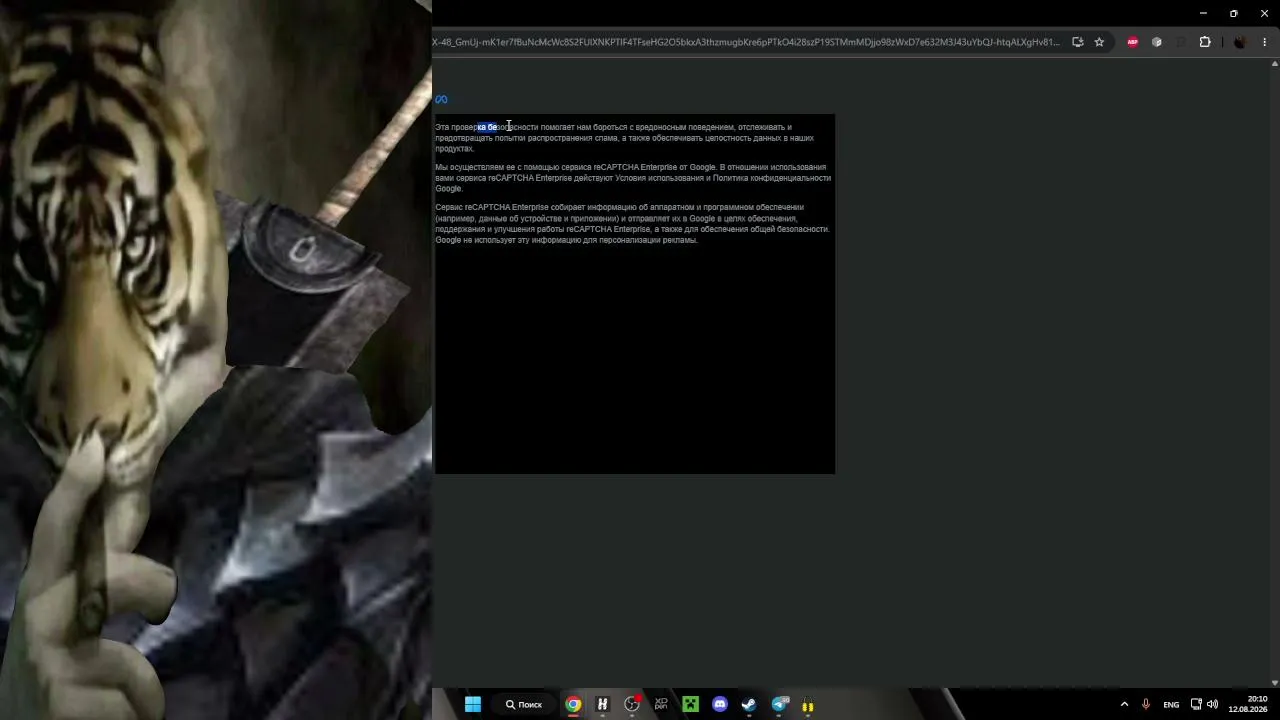Open the Chrome Extensions puzzle menu
Screen dimensions: 1280x720
[1205, 42]
